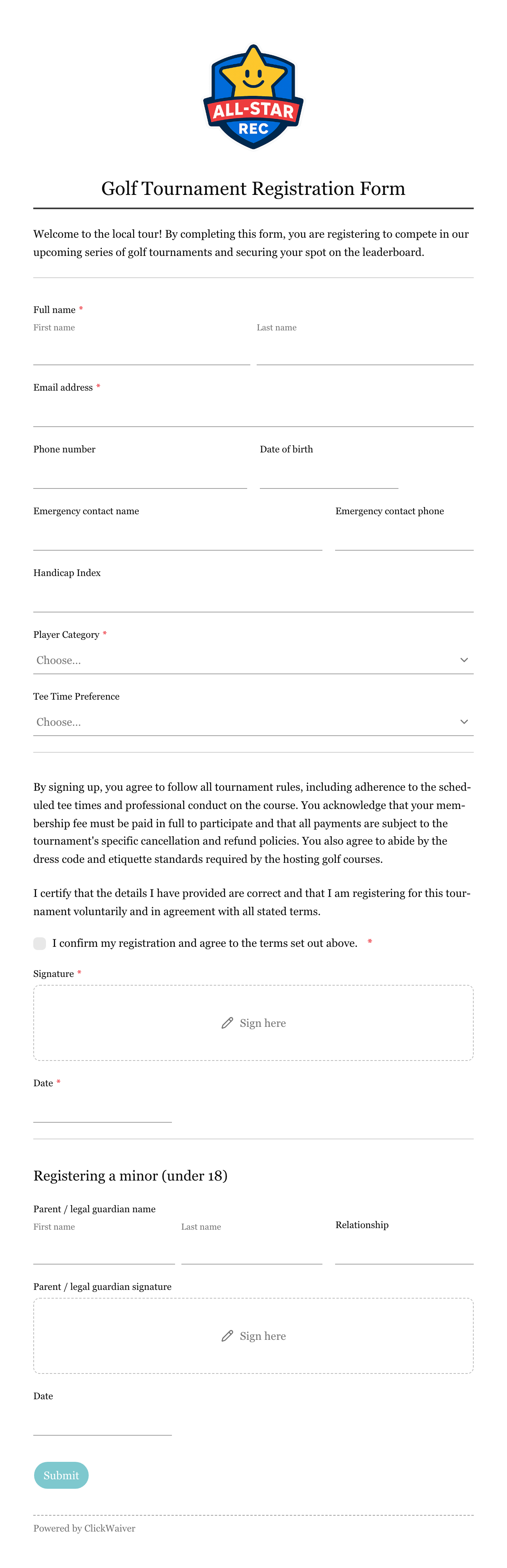The image size is (507, 1568).
Task: Open the Tee Time Preference dropdown
Action: [x=253, y=722]
